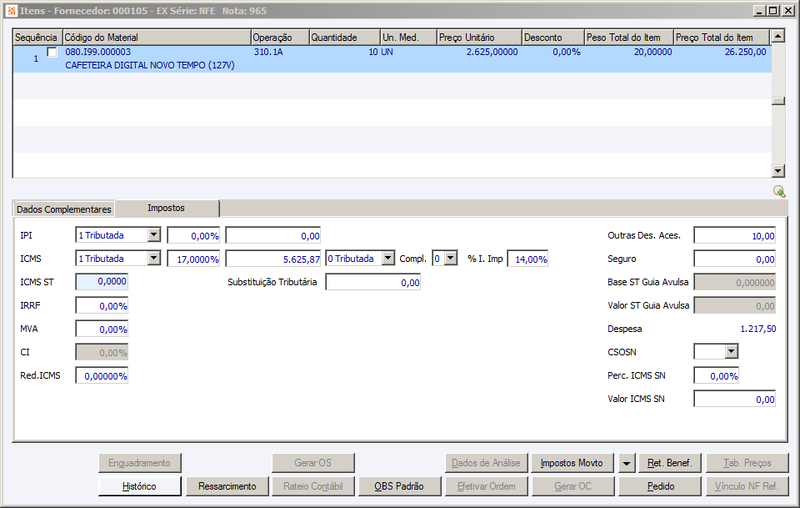The image size is (800, 508).
Task: Click the grid scrollbar up arrow
Action: [x=778, y=36]
